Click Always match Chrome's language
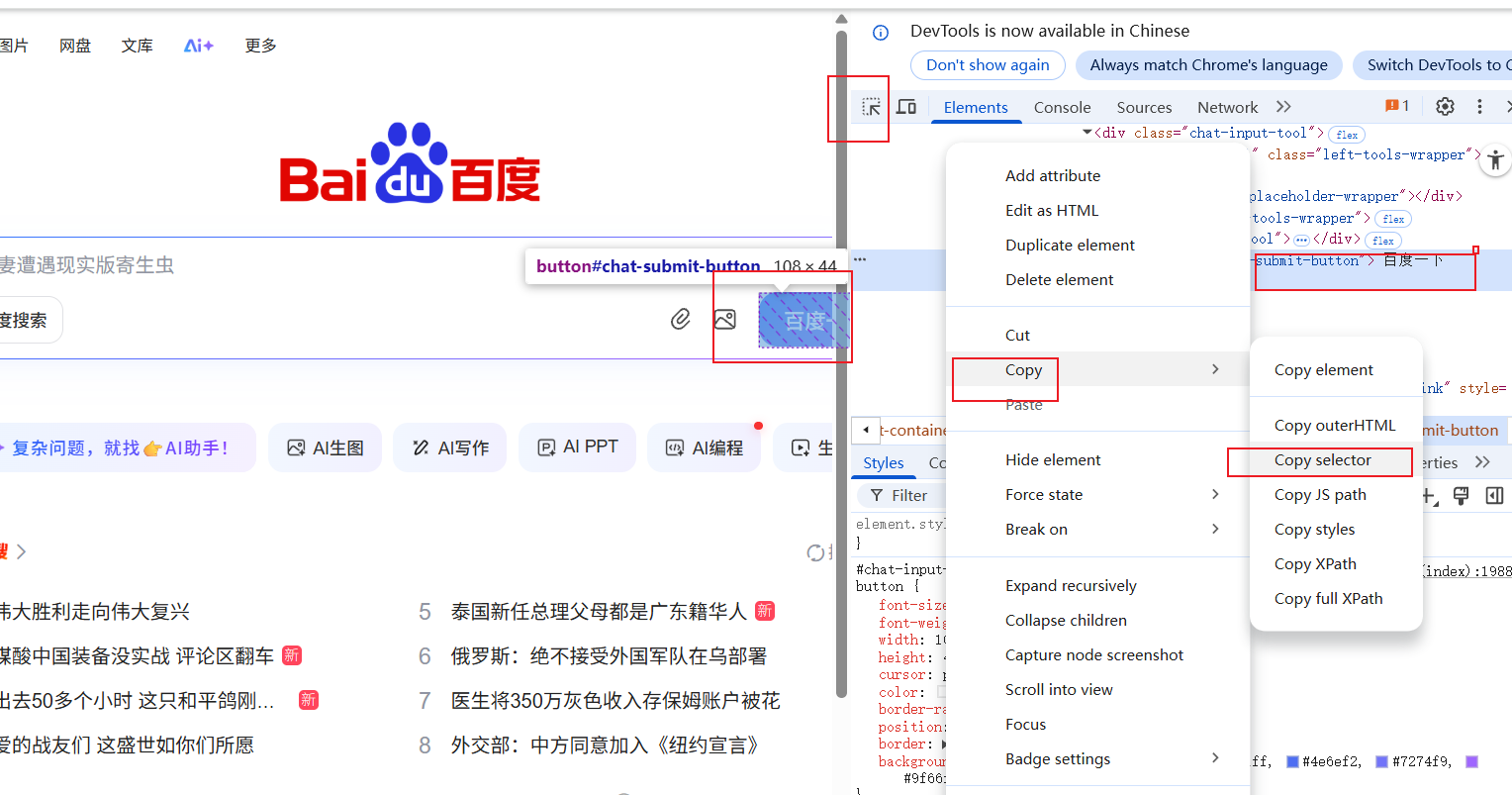1512x795 pixels. [1208, 64]
